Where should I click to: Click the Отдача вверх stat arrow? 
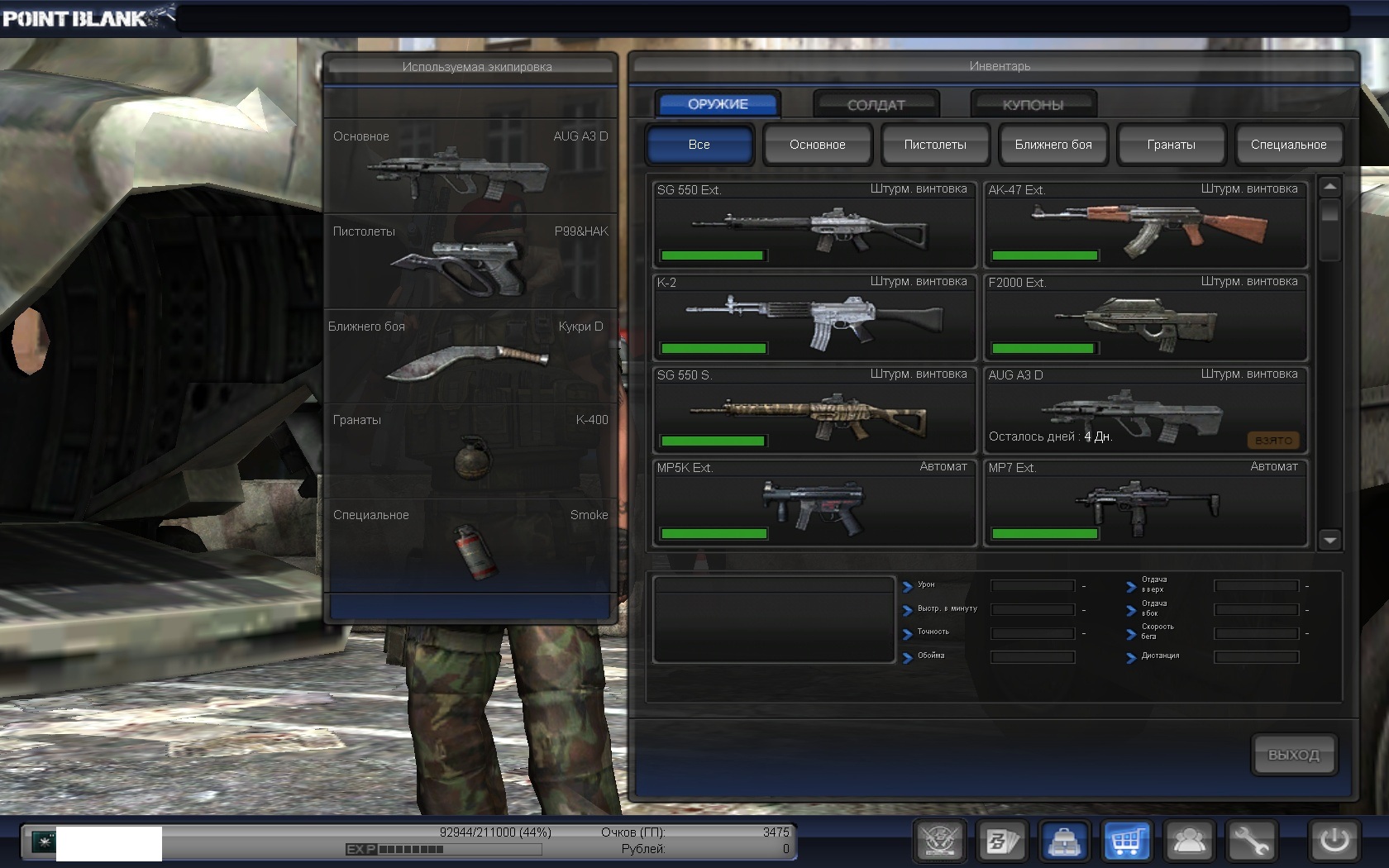tap(1131, 587)
